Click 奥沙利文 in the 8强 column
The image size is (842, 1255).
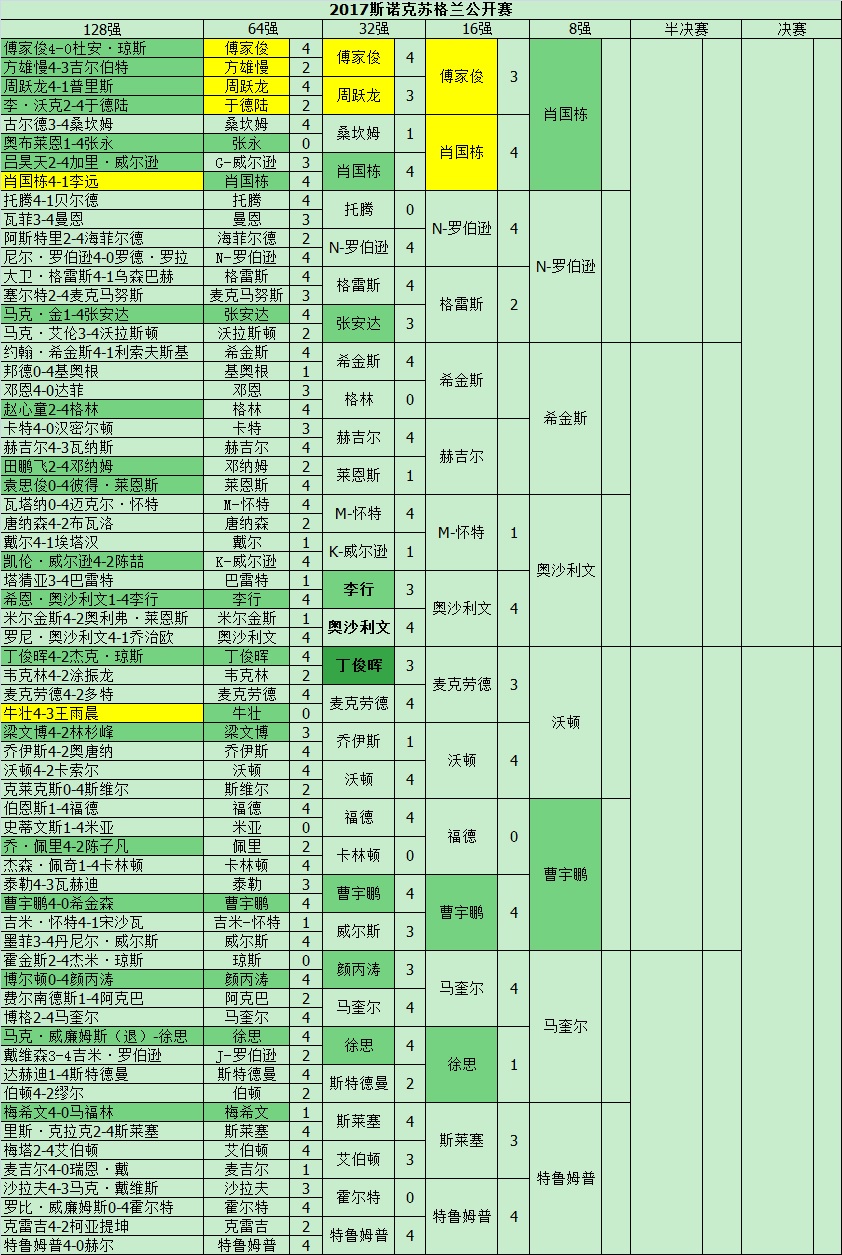tap(566, 570)
